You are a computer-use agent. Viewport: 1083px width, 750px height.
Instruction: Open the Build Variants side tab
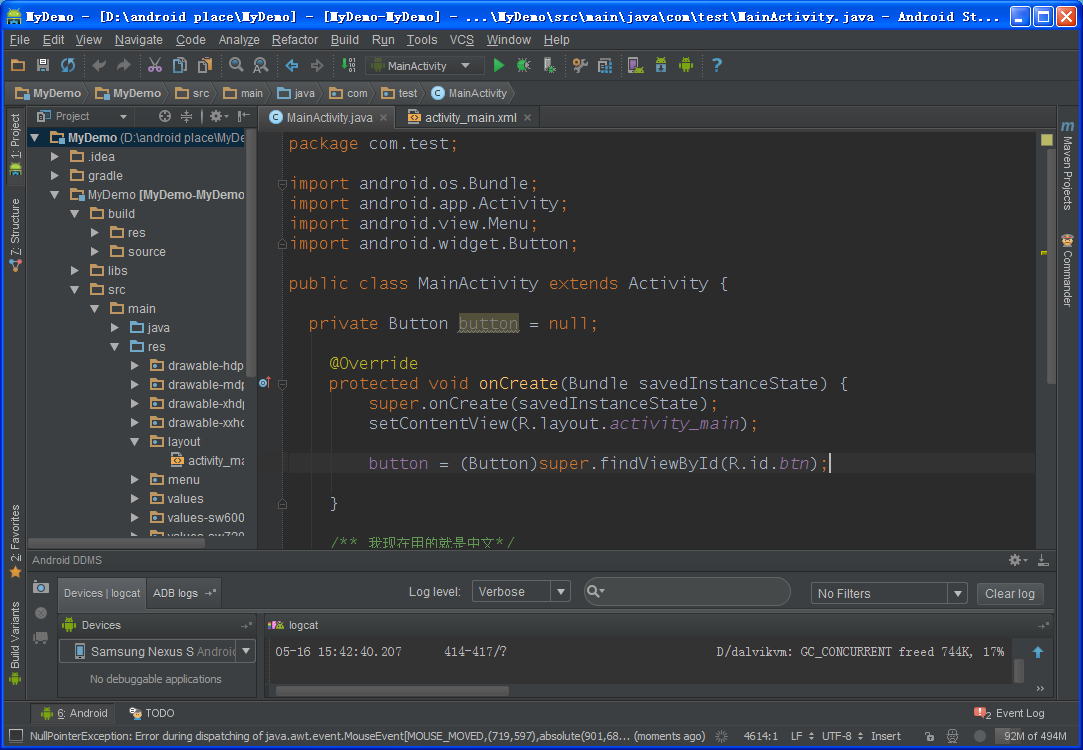(15, 643)
